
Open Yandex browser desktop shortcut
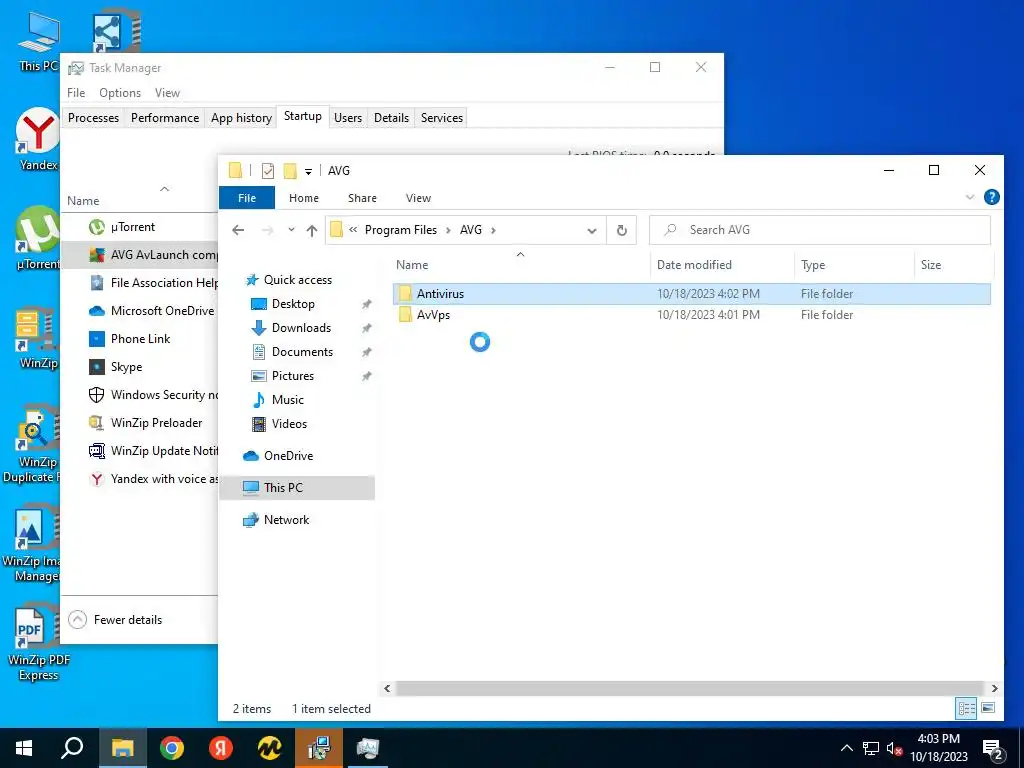[x=38, y=139]
